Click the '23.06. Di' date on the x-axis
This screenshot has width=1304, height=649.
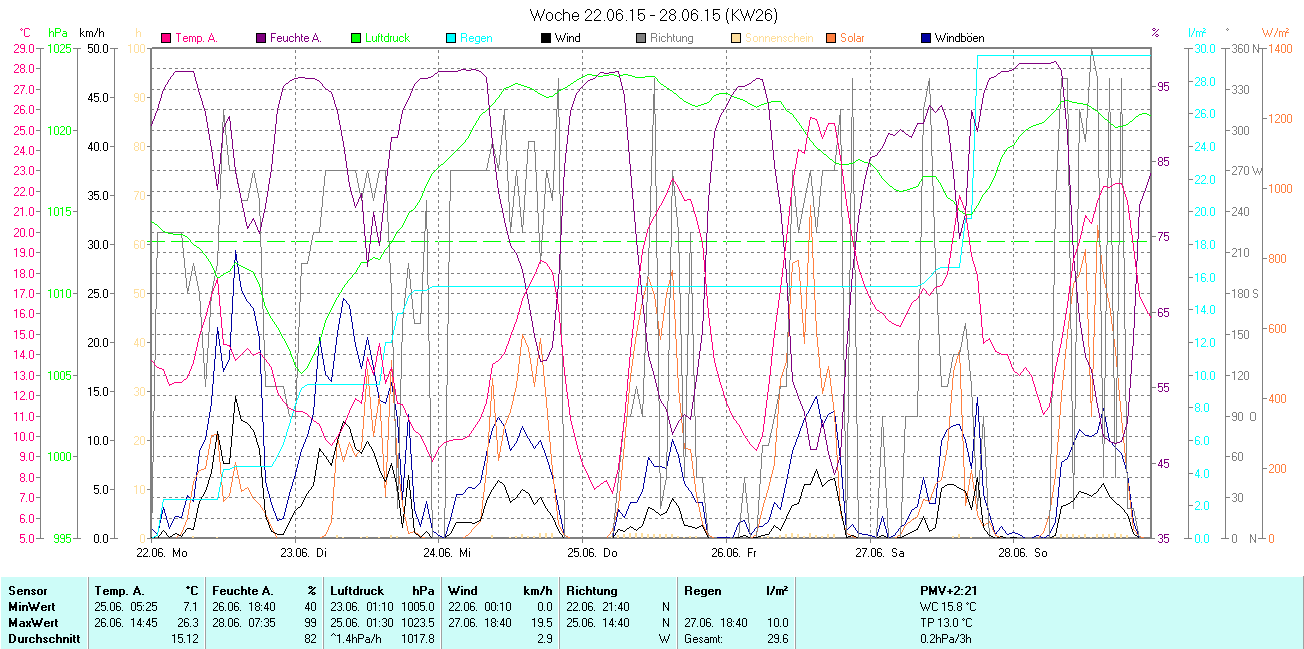304,552
